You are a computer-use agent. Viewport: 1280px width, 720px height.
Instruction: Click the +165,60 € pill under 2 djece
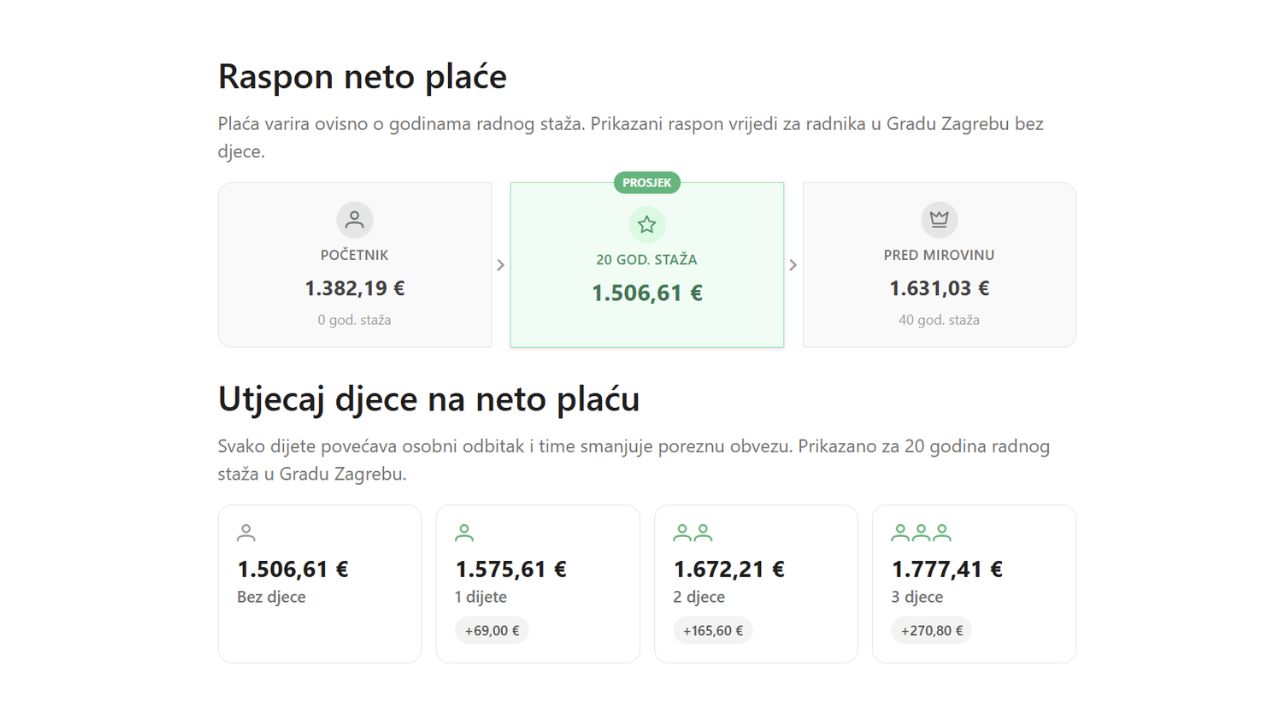(712, 630)
